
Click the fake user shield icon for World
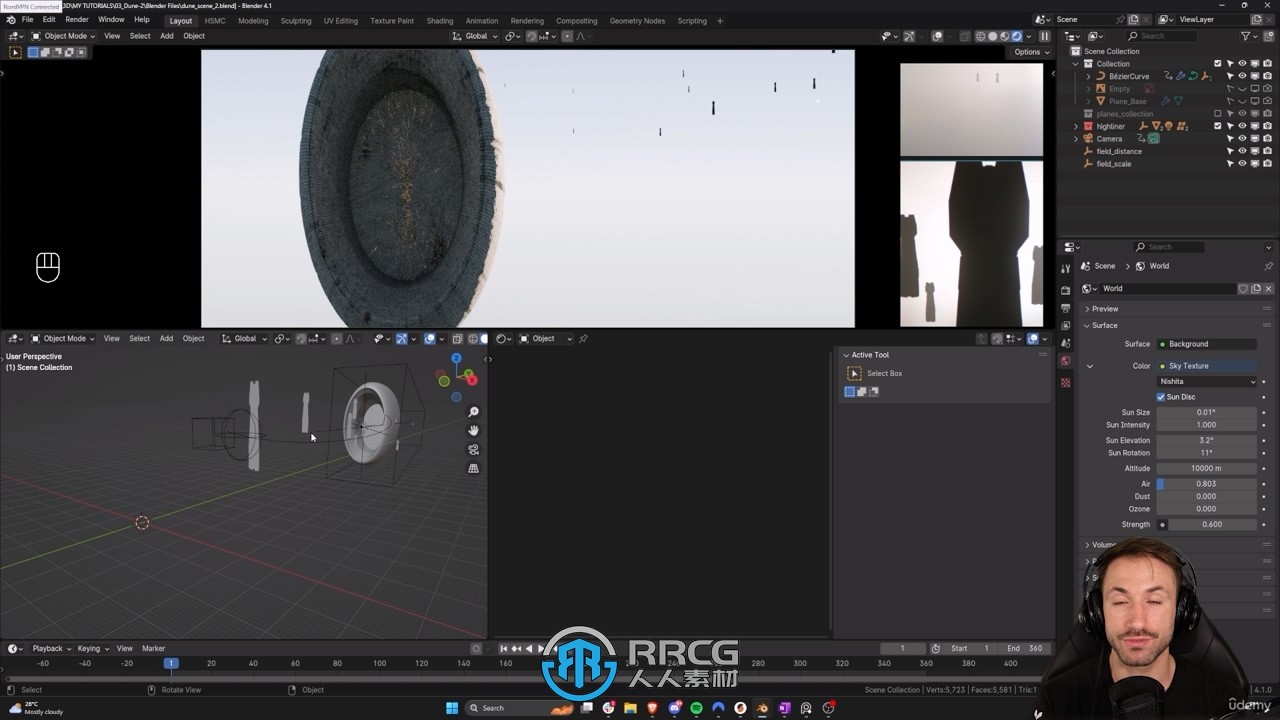[x=1243, y=289]
